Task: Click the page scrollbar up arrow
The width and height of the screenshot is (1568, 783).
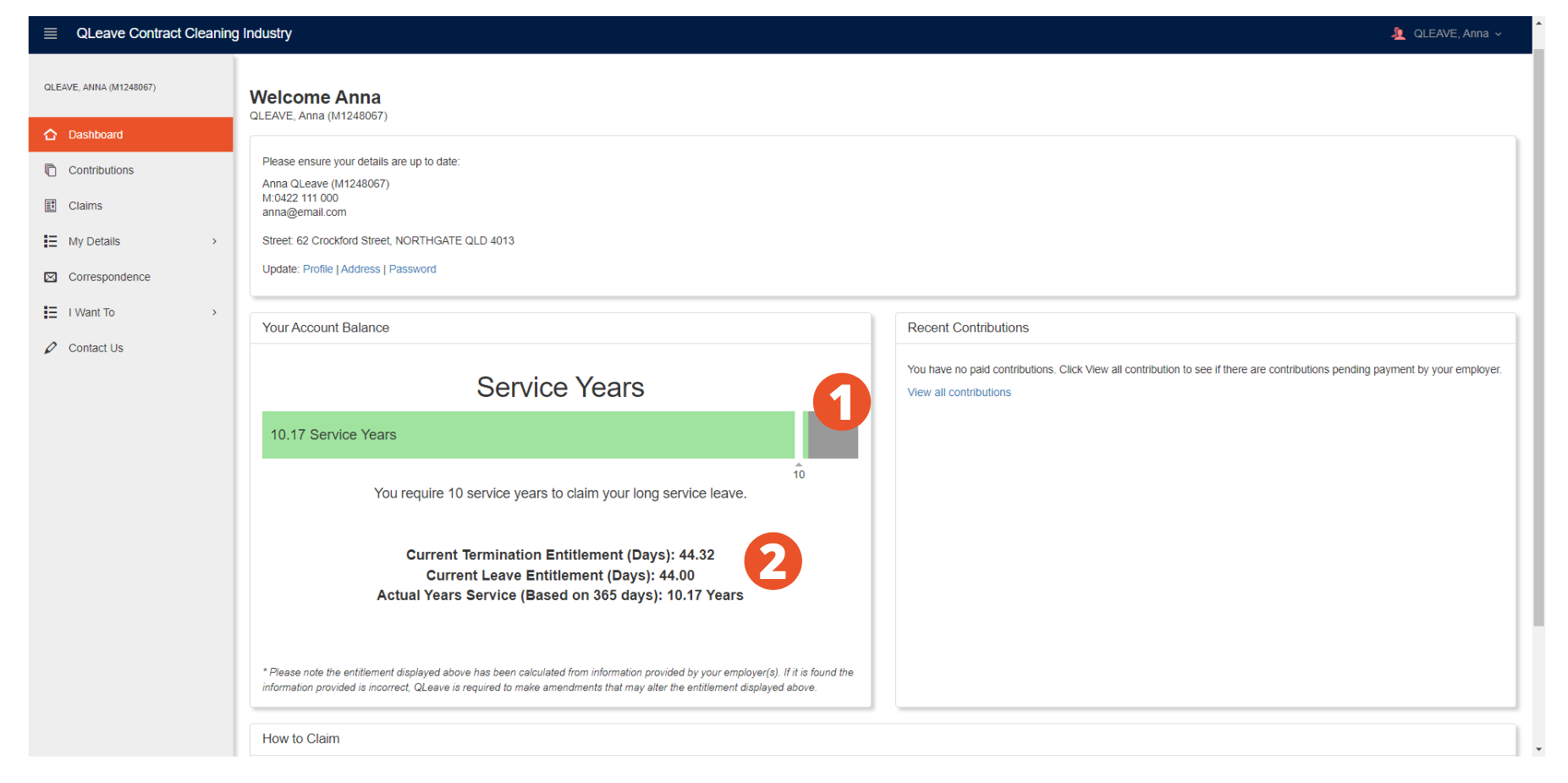Action: tap(1538, 23)
